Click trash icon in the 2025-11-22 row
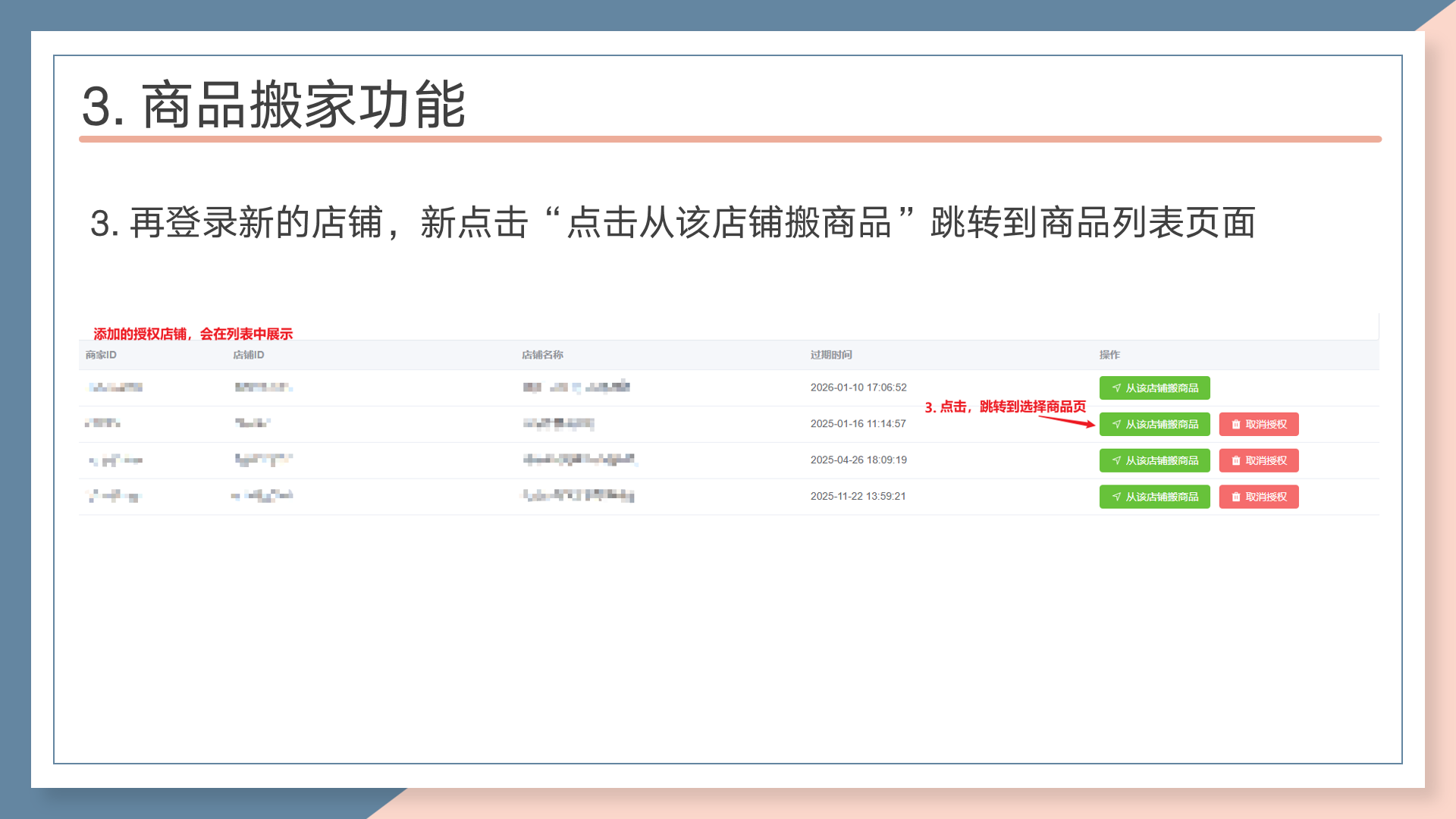 click(x=1236, y=497)
